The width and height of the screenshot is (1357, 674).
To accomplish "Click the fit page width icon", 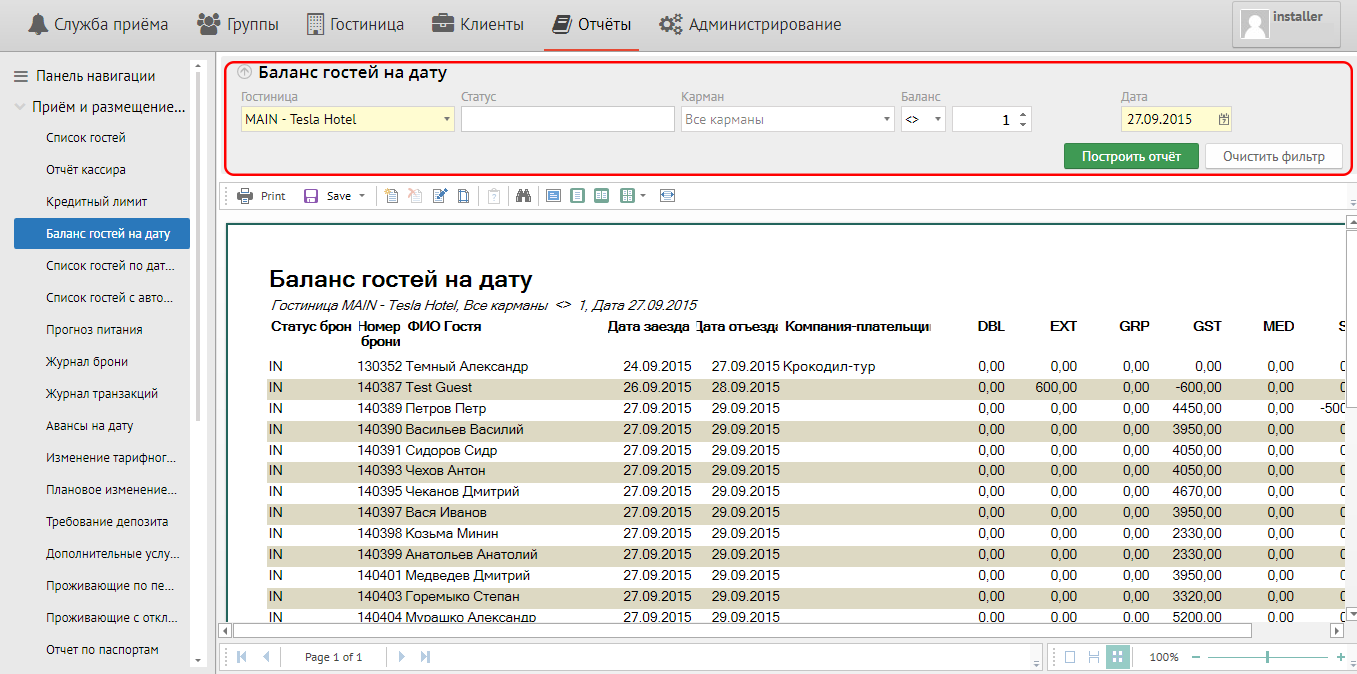I will (668, 196).
